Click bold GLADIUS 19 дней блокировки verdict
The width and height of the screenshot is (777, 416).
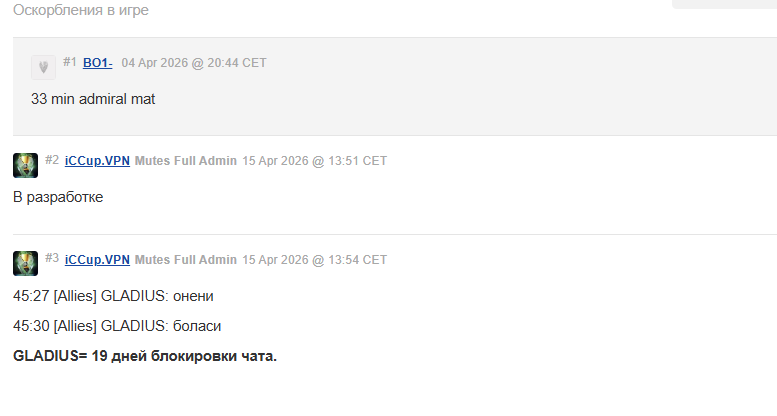point(144,356)
